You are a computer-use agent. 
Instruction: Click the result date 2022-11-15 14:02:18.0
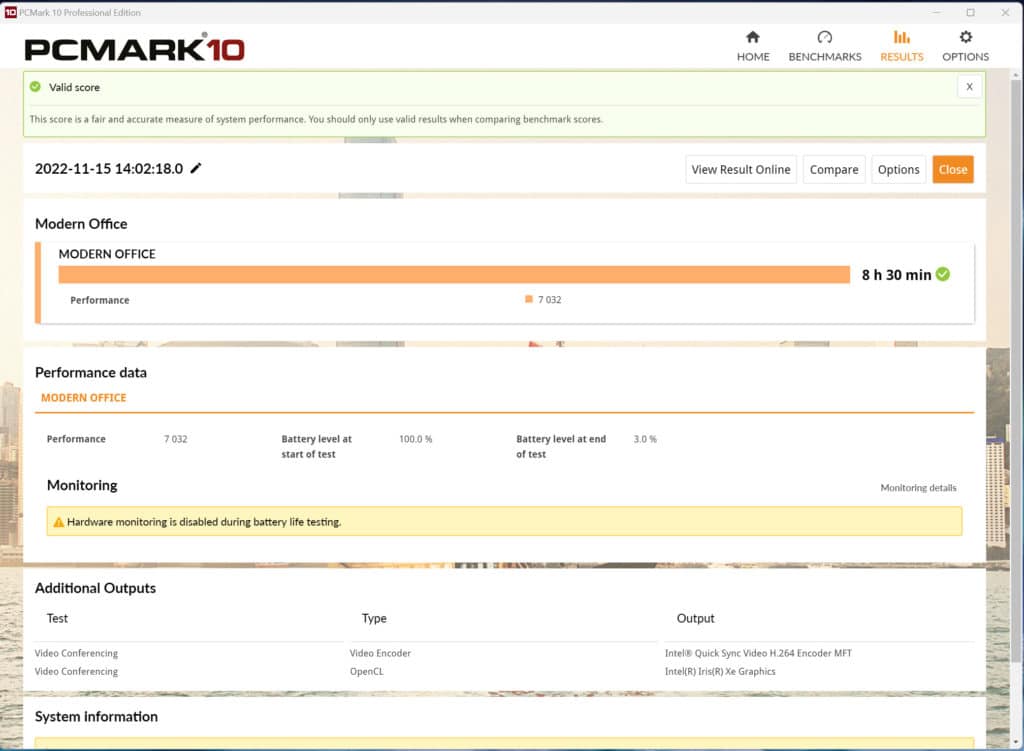109,168
